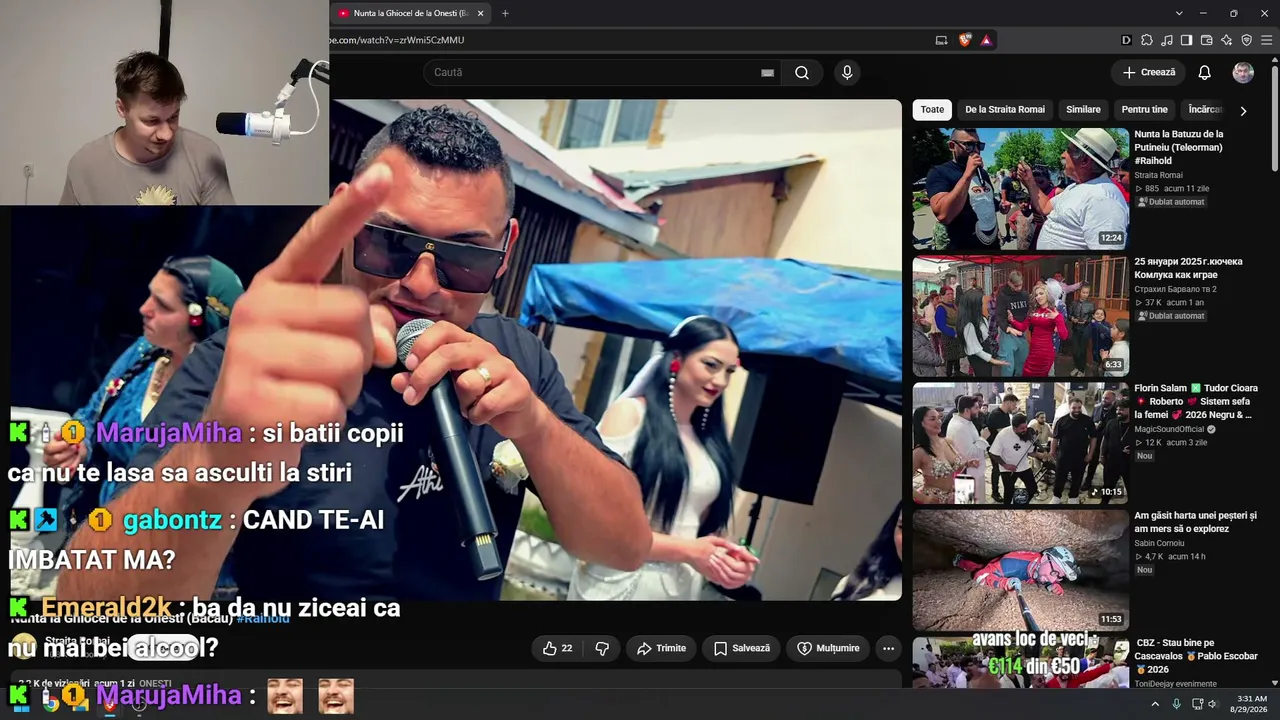The width and height of the screenshot is (1280, 720).
Task: Select the 'Încărcate' filter chip
Action: 1205,110
